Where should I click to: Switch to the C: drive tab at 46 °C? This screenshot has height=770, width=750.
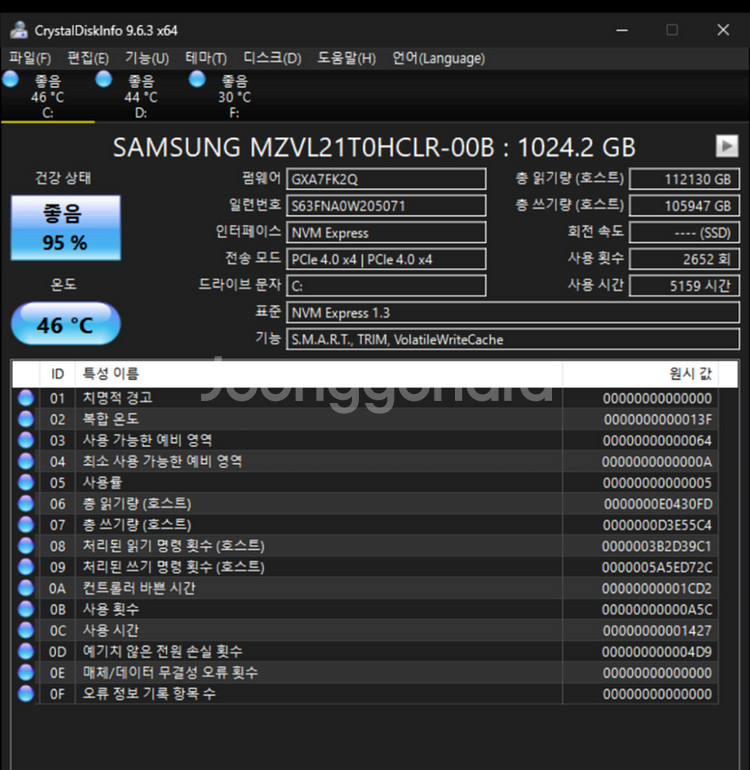click(x=48, y=96)
